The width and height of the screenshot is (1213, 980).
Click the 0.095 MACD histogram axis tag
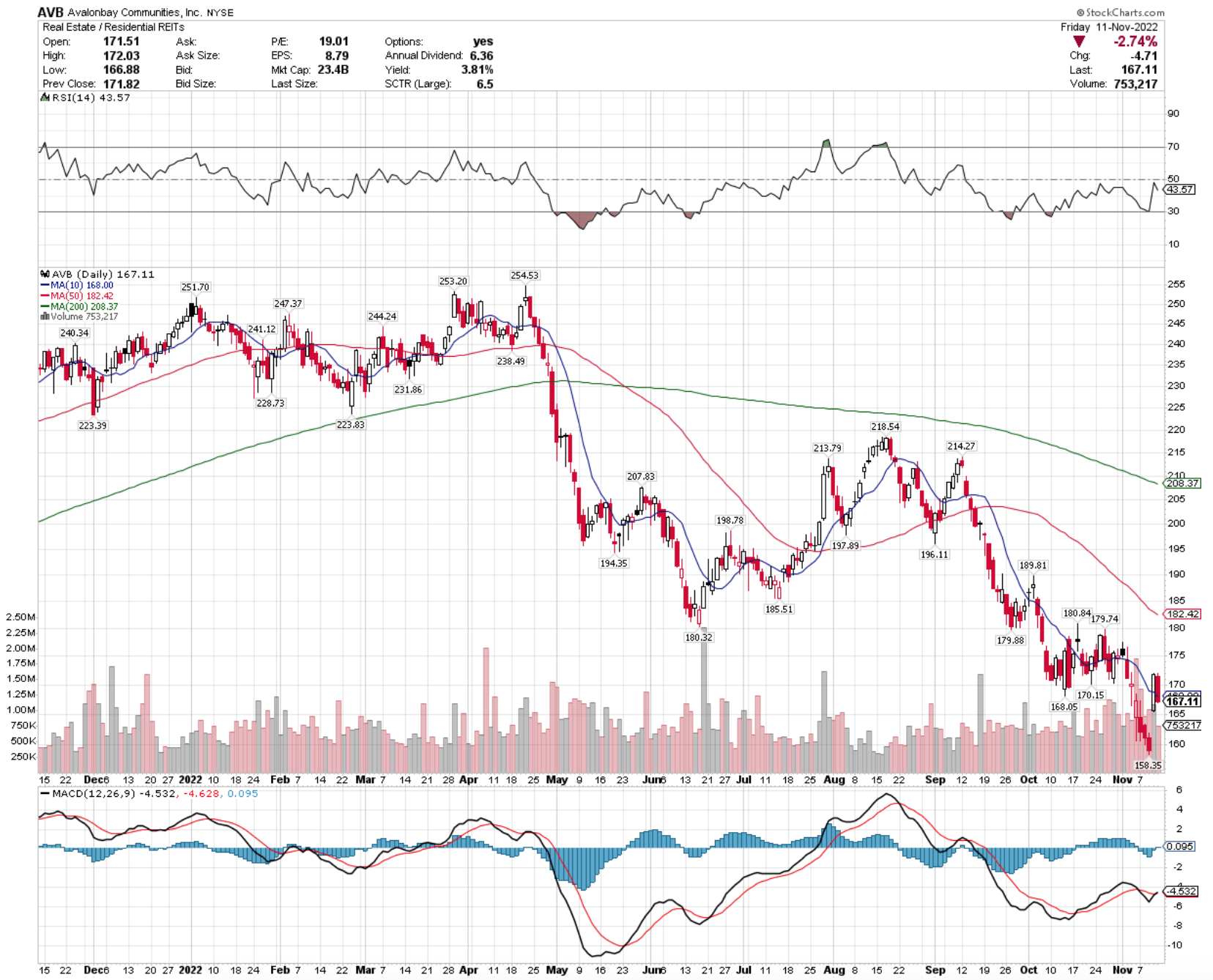coord(1180,846)
